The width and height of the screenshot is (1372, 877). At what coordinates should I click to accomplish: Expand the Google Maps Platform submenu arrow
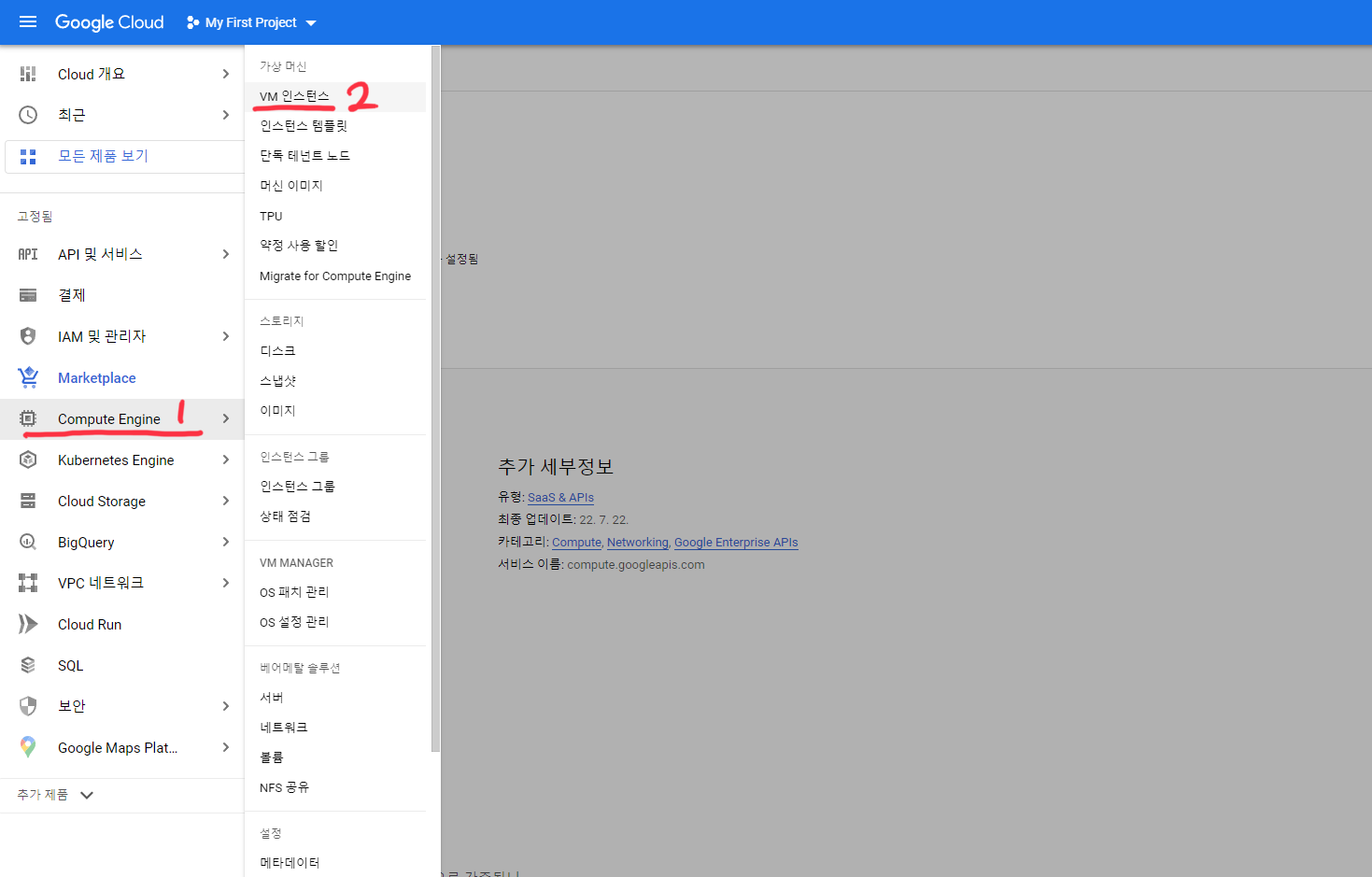(x=226, y=747)
